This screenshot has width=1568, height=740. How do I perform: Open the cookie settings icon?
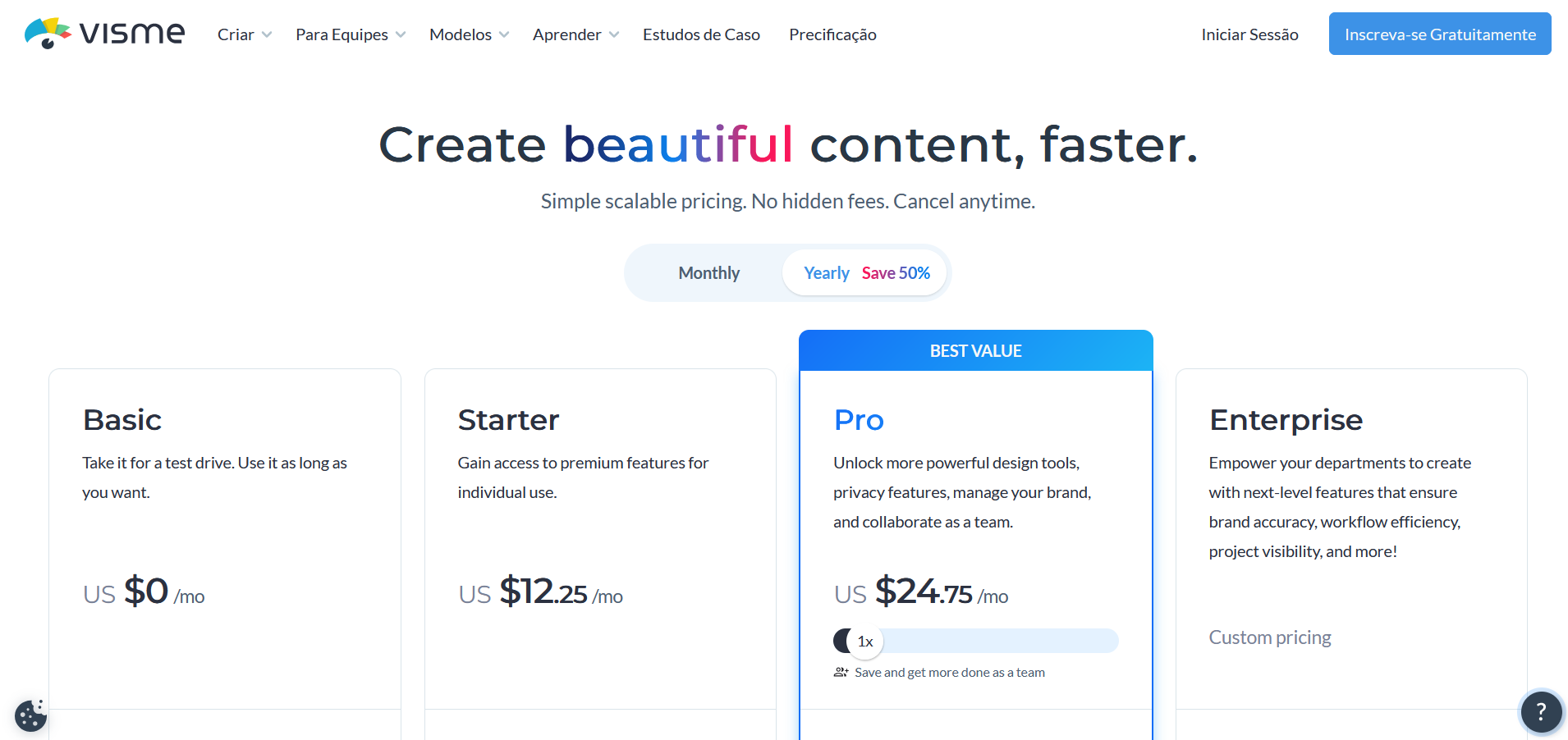pyautogui.click(x=31, y=715)
